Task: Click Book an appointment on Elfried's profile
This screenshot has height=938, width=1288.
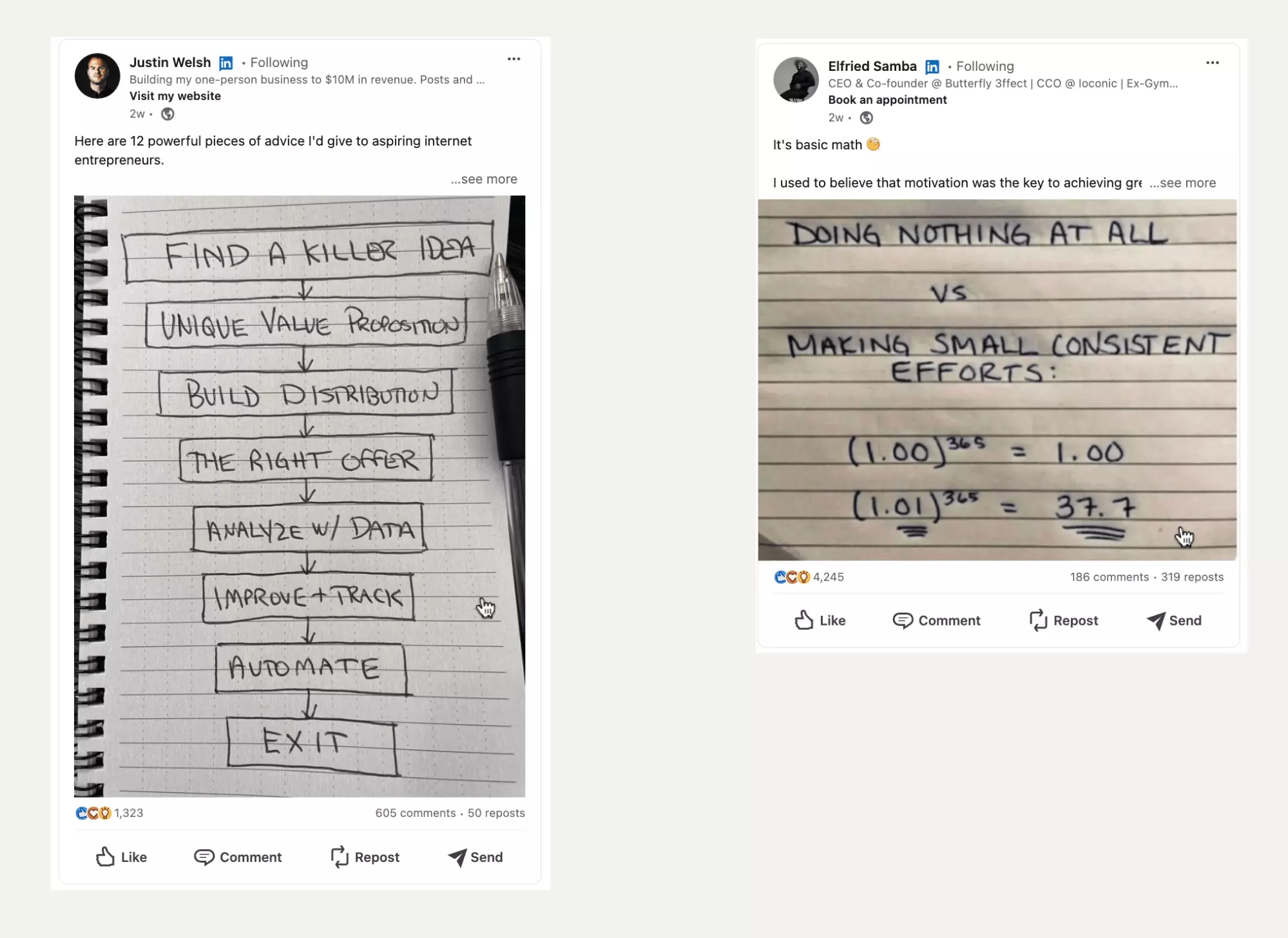Action: tap(887, 100)
